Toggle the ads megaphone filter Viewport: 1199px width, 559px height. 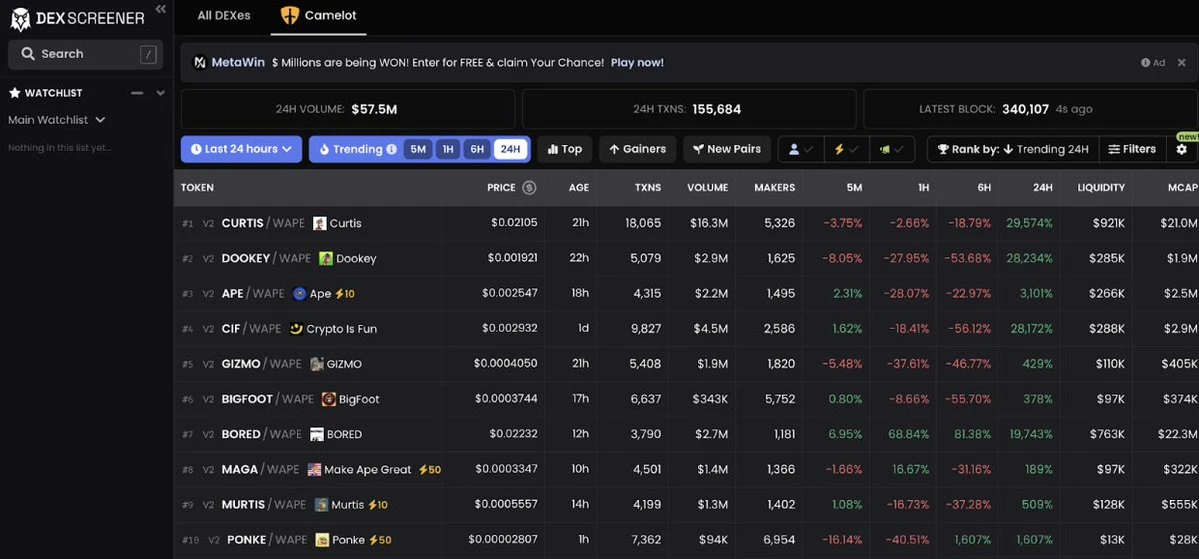pos(891,149)
